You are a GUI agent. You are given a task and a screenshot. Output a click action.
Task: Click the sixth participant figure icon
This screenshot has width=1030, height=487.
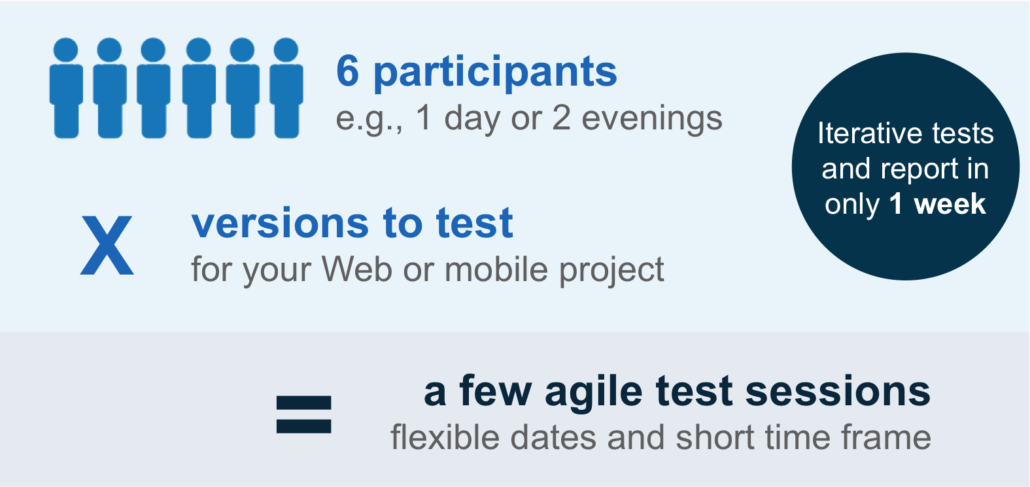(286, 88)
